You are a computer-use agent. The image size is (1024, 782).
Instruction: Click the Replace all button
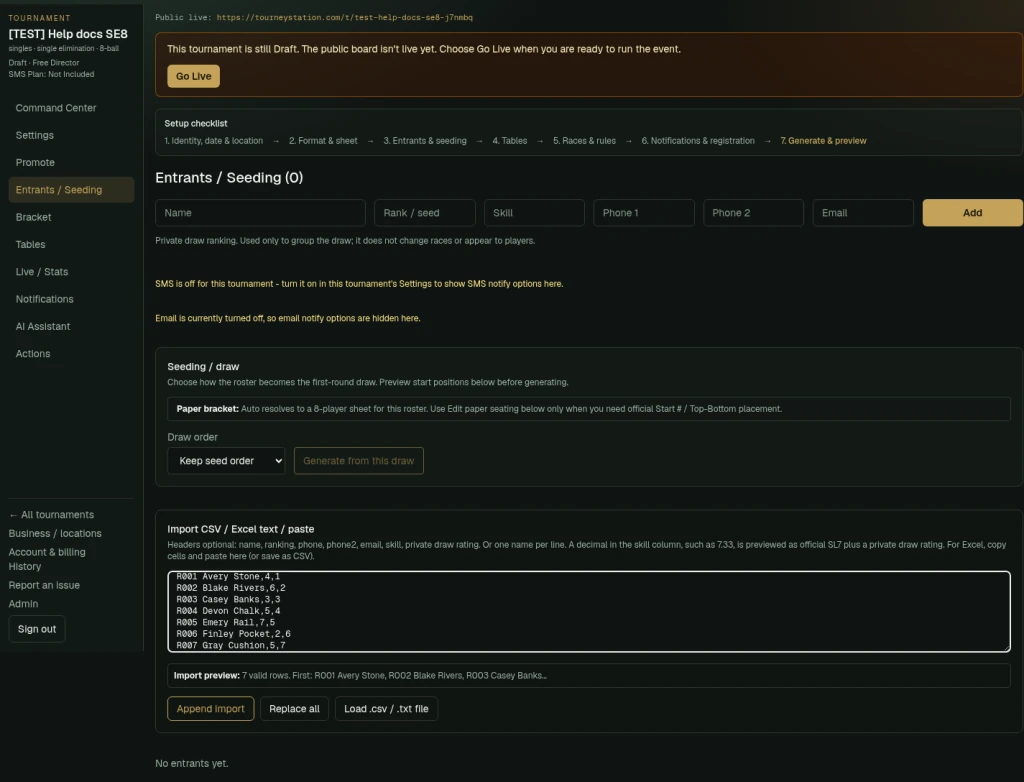pyautogui.click(x=295, y=709)
